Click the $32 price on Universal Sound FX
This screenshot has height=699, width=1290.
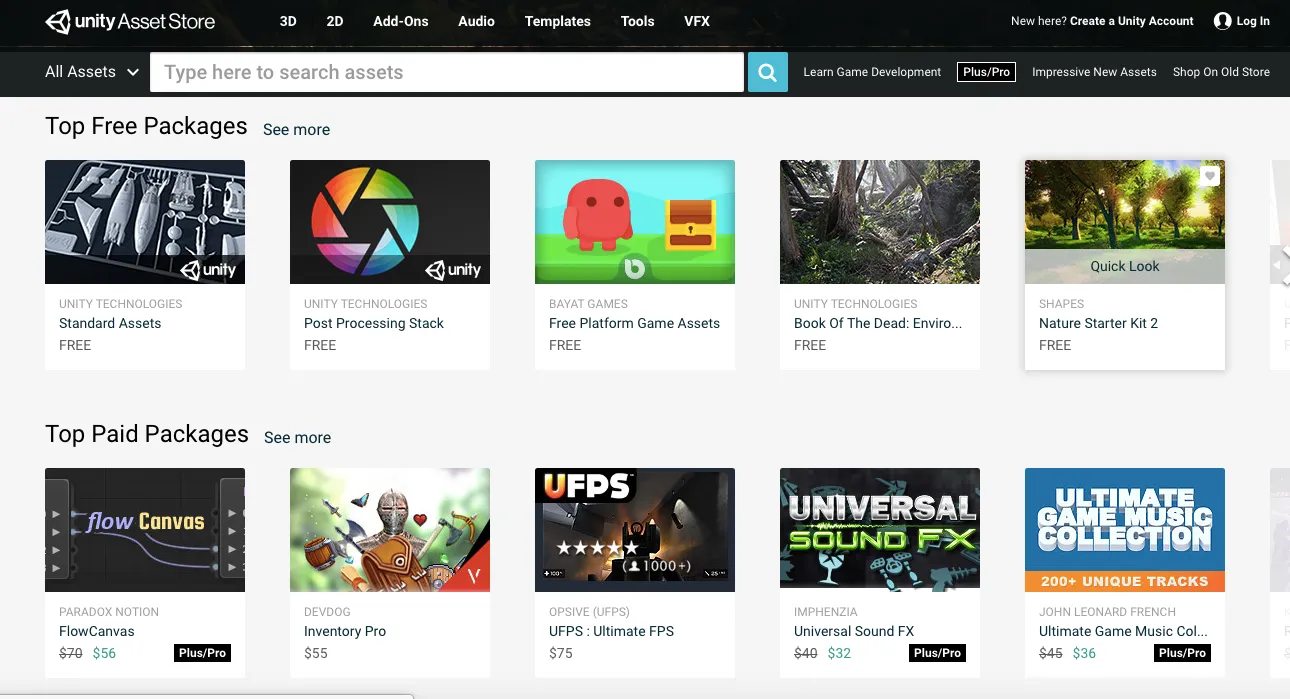839,653
